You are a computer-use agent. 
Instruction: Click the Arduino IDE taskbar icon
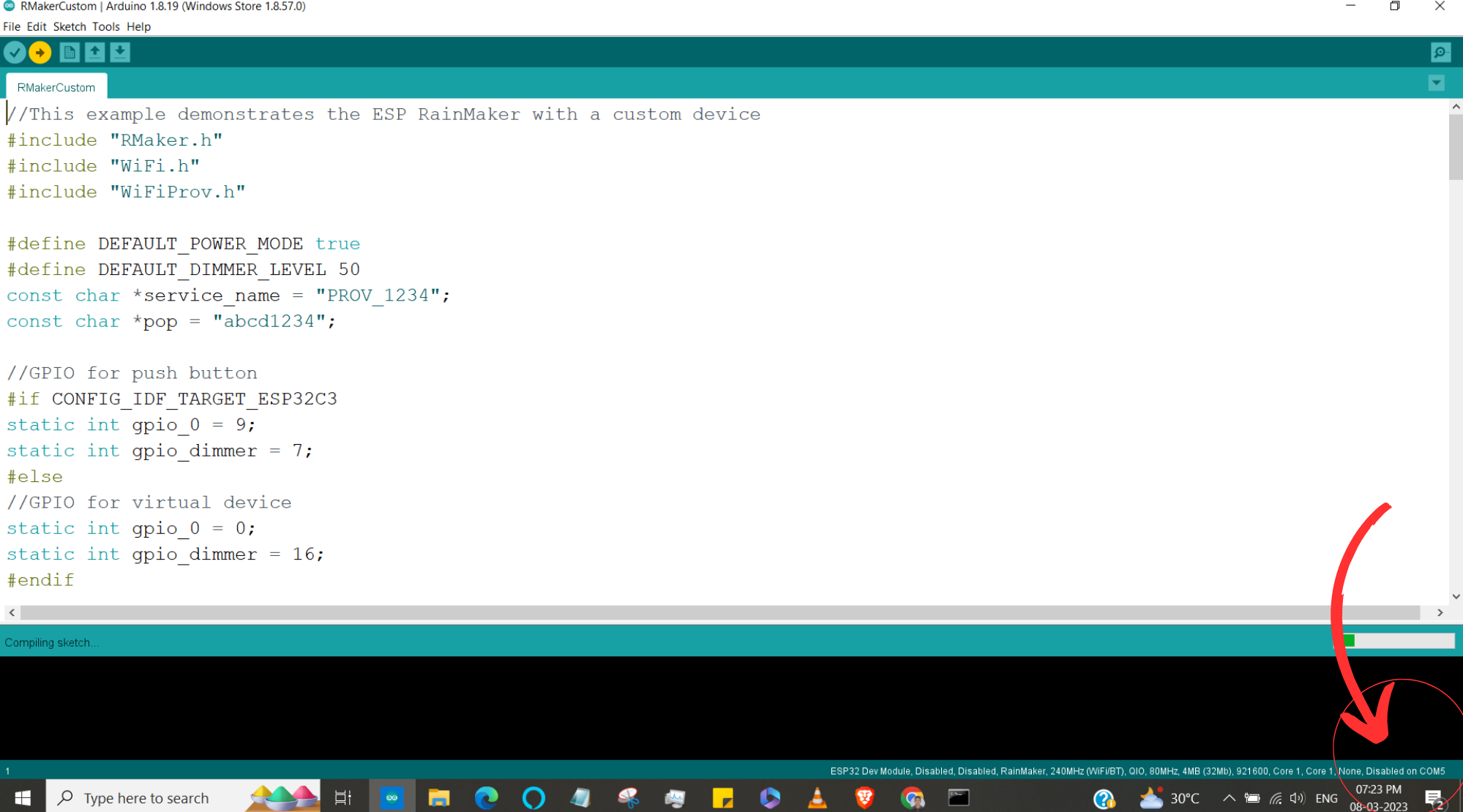392,797
